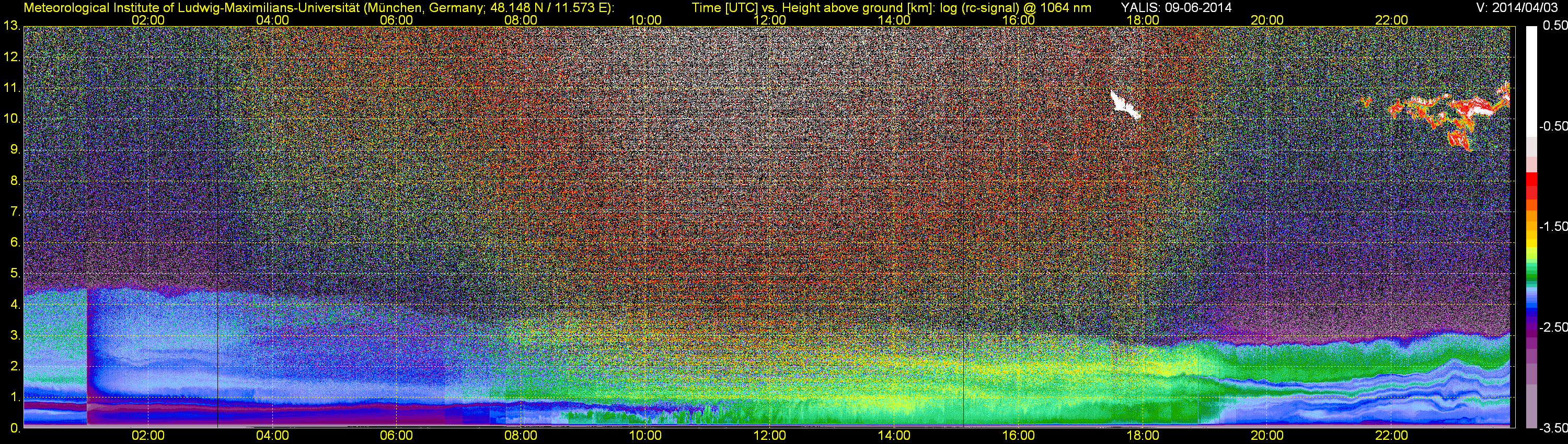Click the red segment of the colorbar

(x=1531, y=186)
